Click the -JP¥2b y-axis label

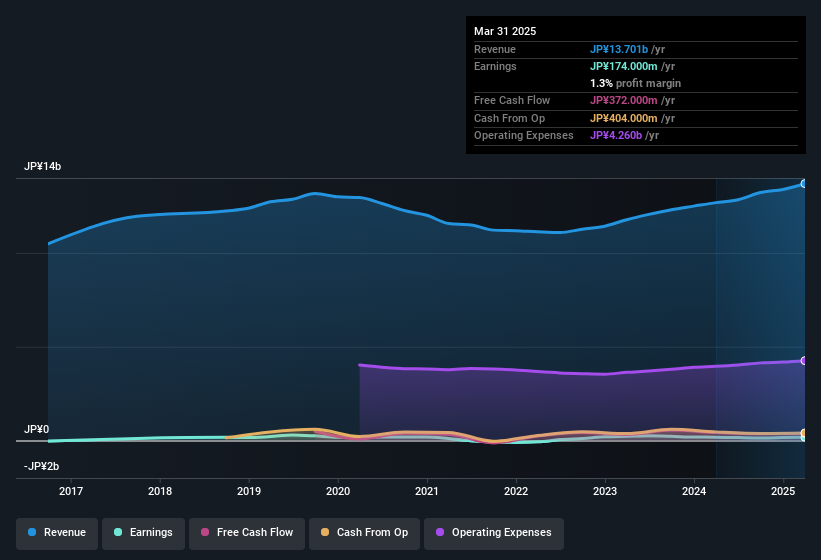point(41,466)
